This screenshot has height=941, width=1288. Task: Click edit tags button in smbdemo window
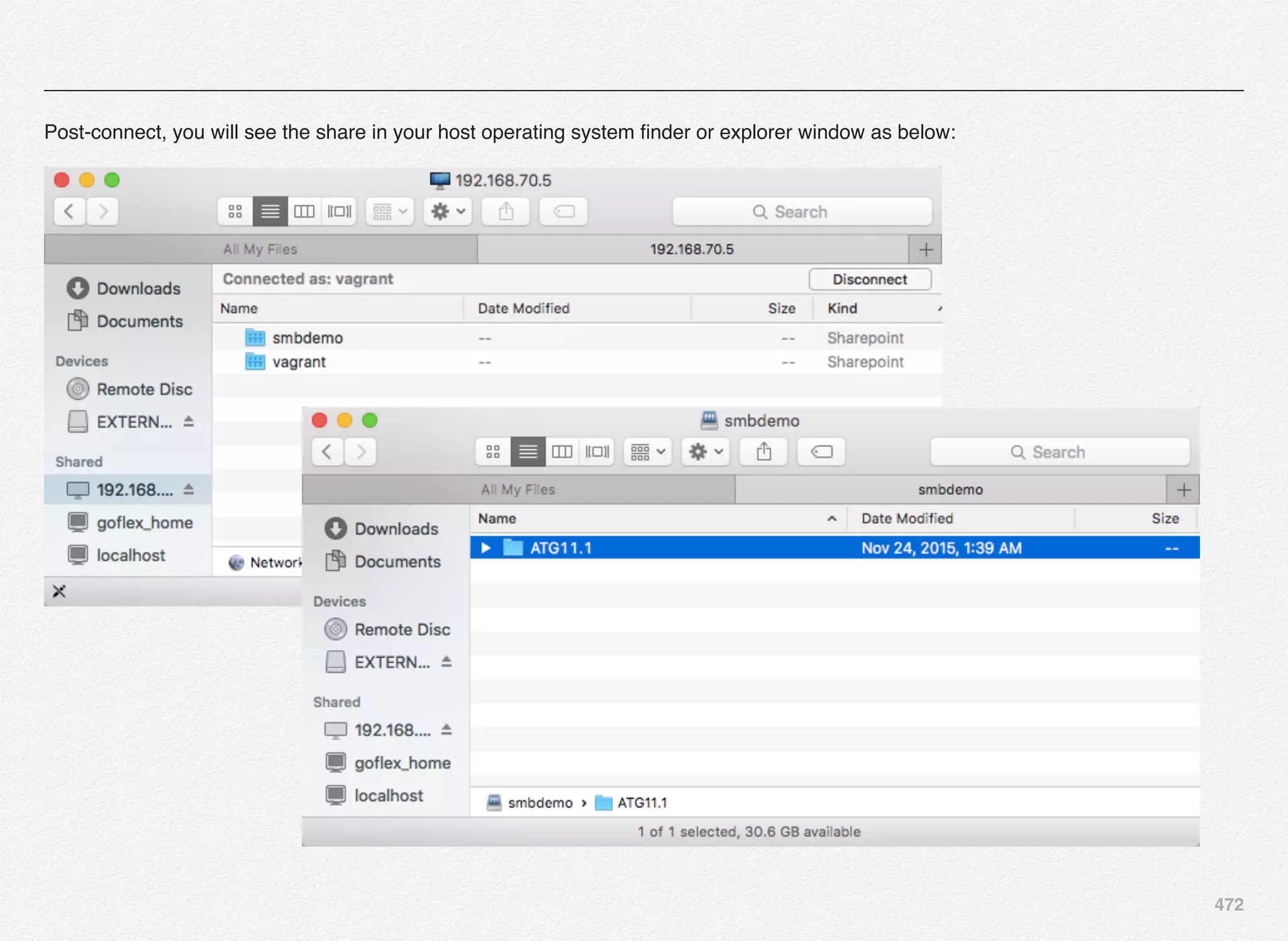[x=821, y=452]
